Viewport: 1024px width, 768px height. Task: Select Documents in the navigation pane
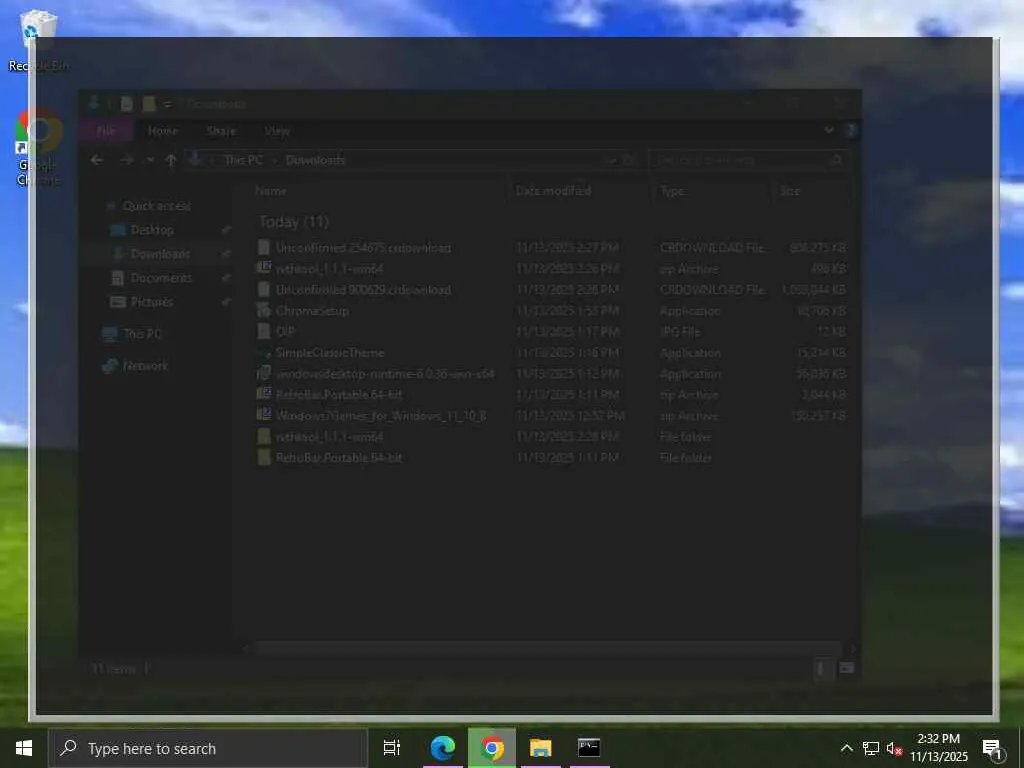[x=161, y=278]
